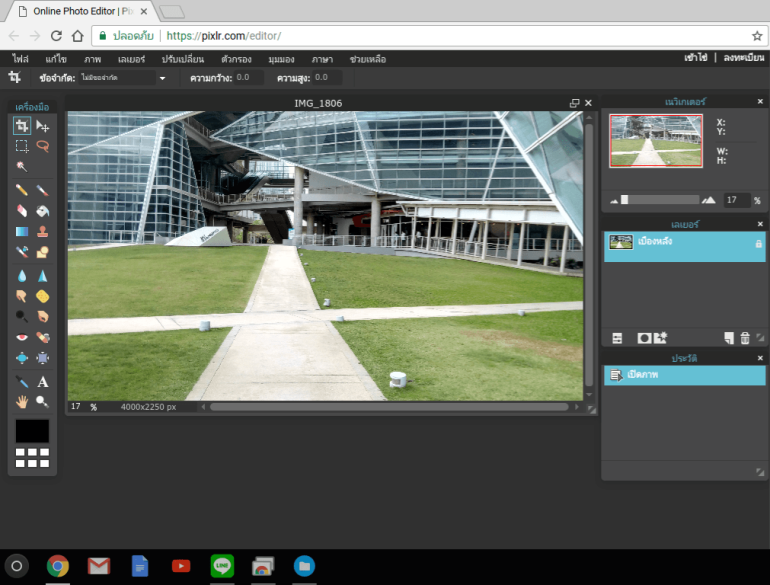Open Gmail from the taskbar

98,566
